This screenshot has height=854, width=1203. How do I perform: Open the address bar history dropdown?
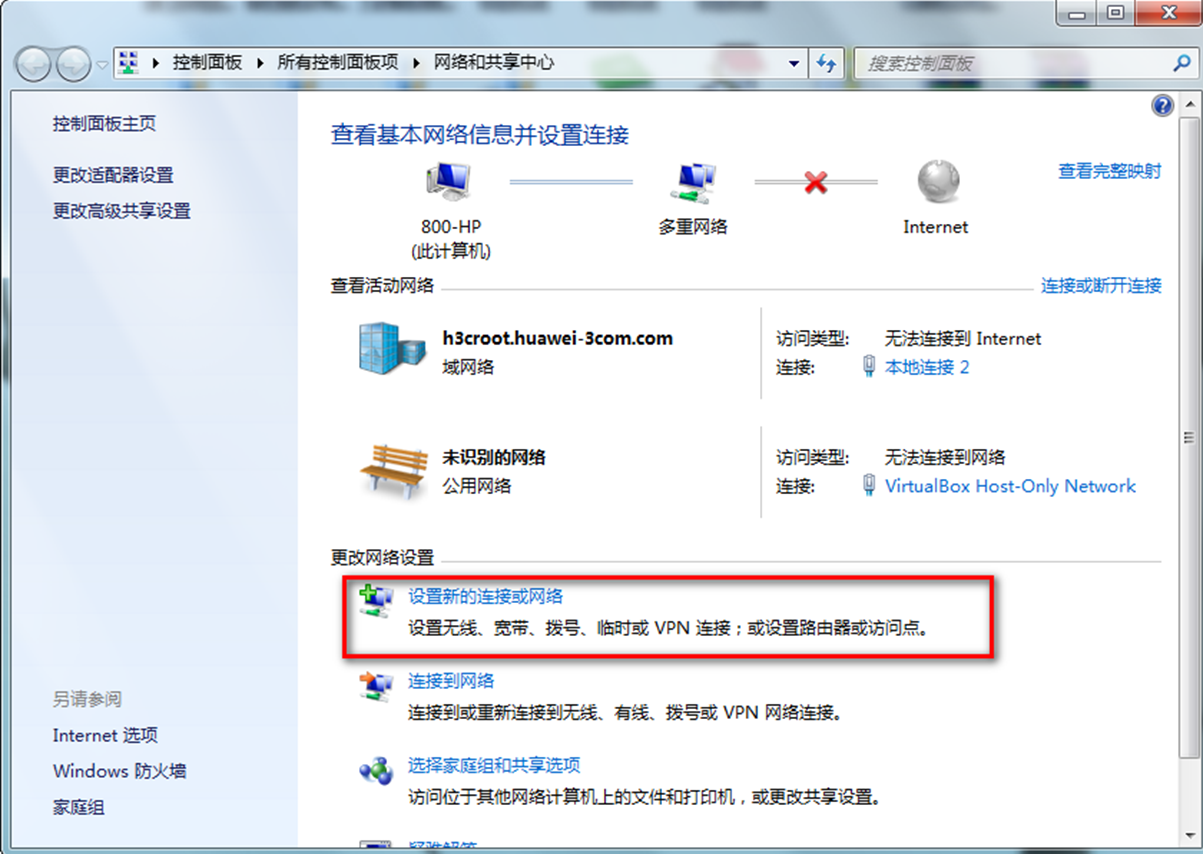794,63
